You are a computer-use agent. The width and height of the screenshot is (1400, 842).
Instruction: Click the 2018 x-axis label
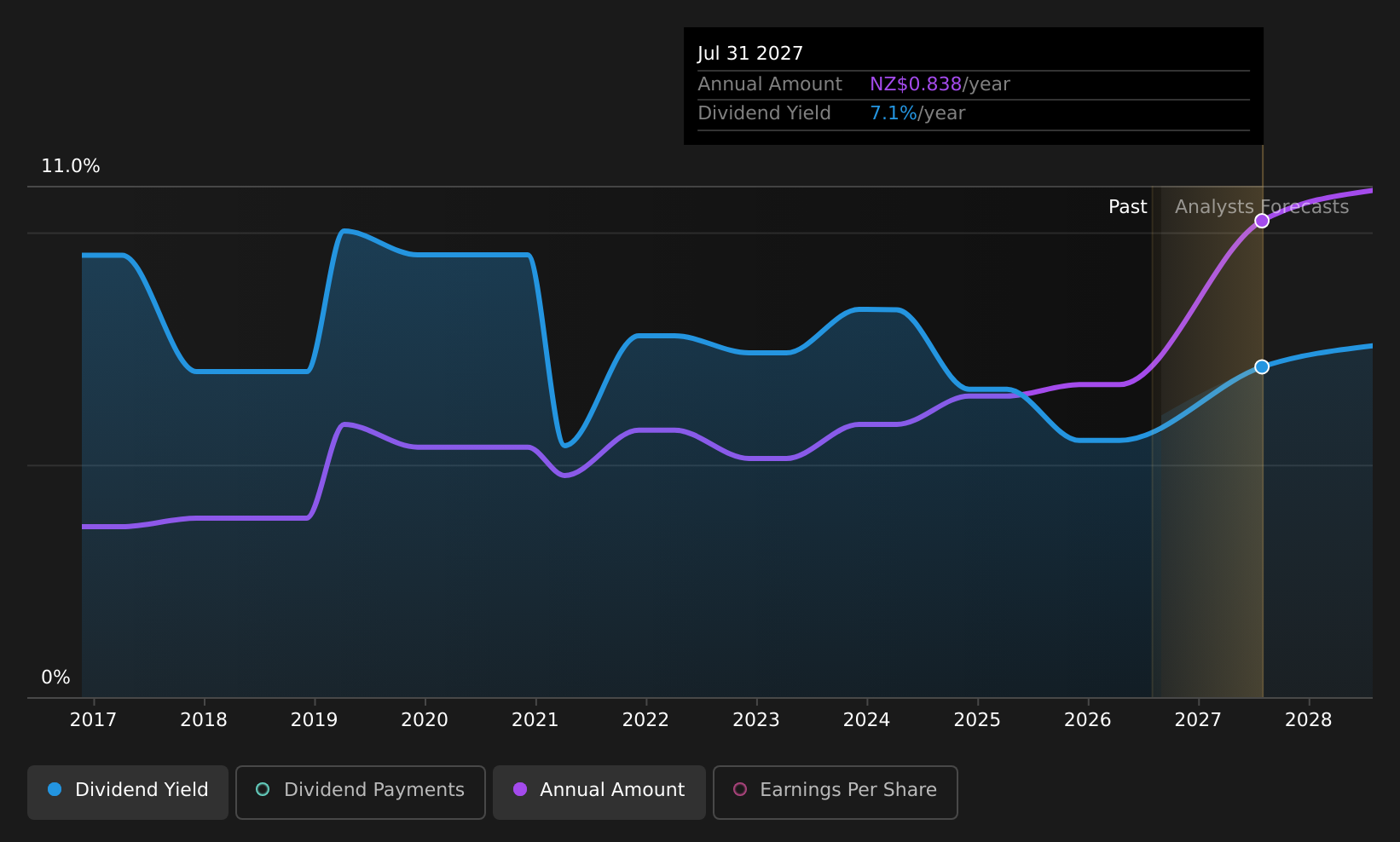204,720
